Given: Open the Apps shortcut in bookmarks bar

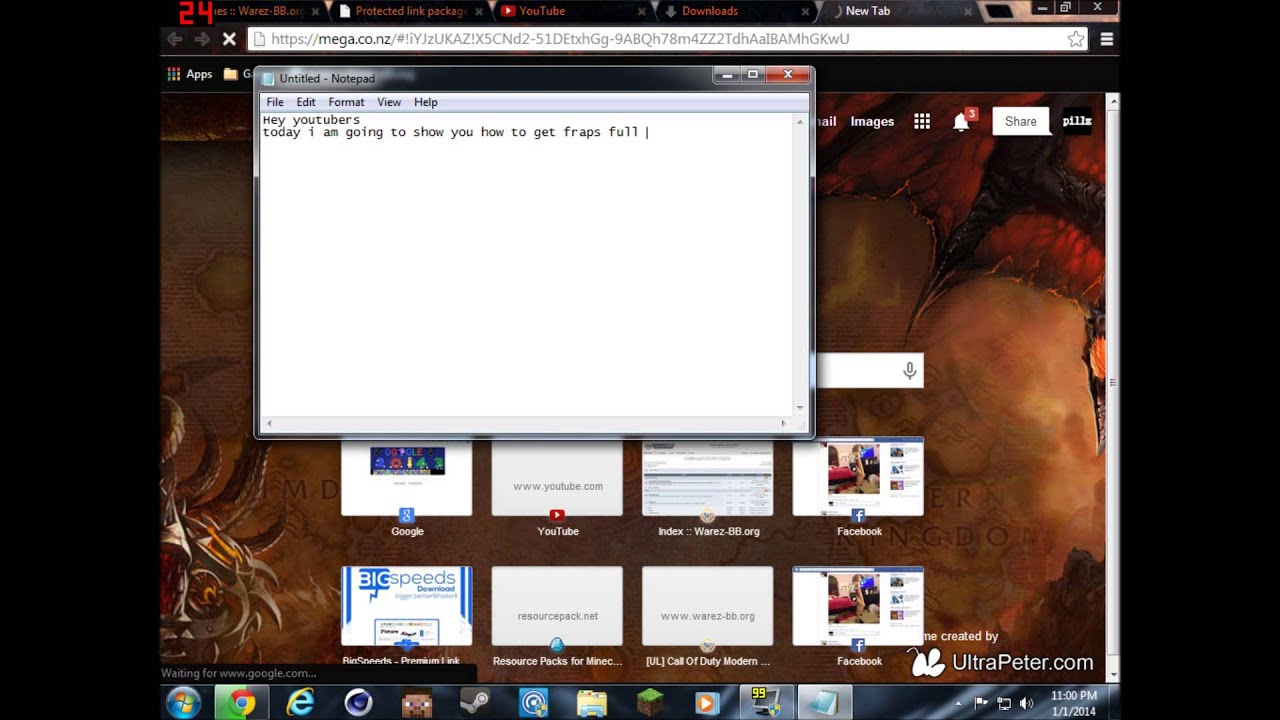Looking at the screenshot, I should pos(190,74).
